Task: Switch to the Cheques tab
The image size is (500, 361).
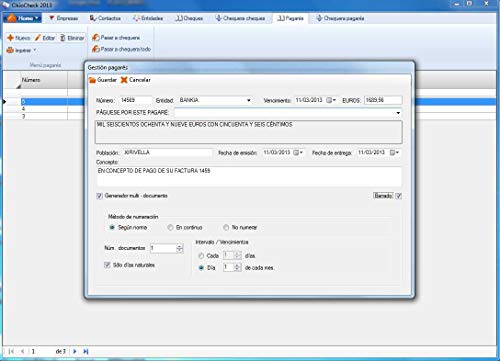Action: point(189,18)
